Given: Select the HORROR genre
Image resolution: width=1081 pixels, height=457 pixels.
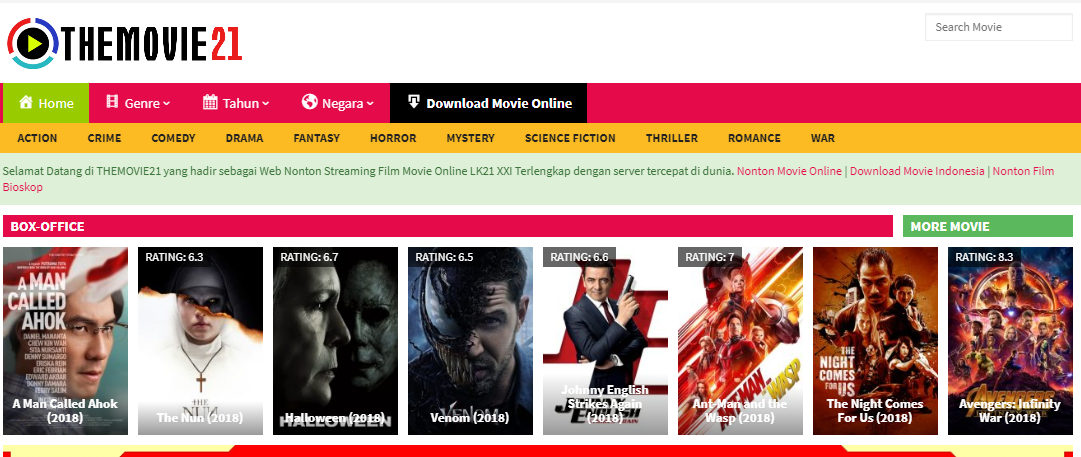Looking at the screenshot, I should click(393, 138).
